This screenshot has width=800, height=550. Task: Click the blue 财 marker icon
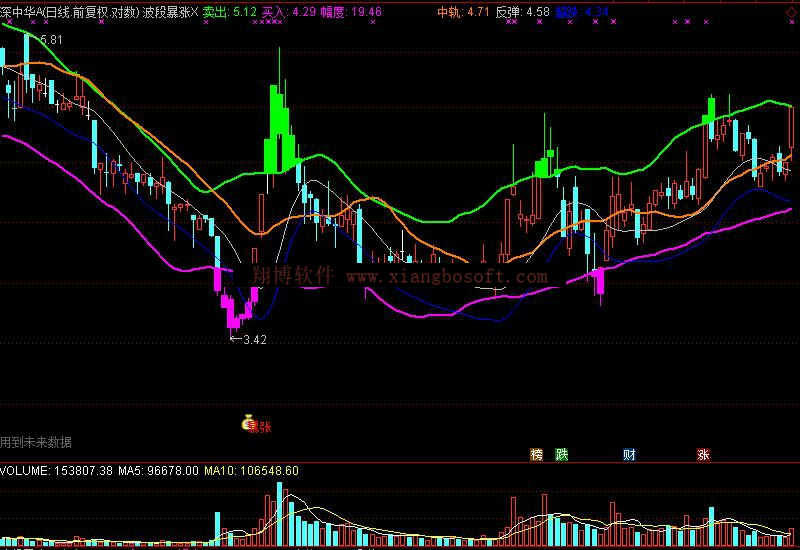click(x=628, y=455)
